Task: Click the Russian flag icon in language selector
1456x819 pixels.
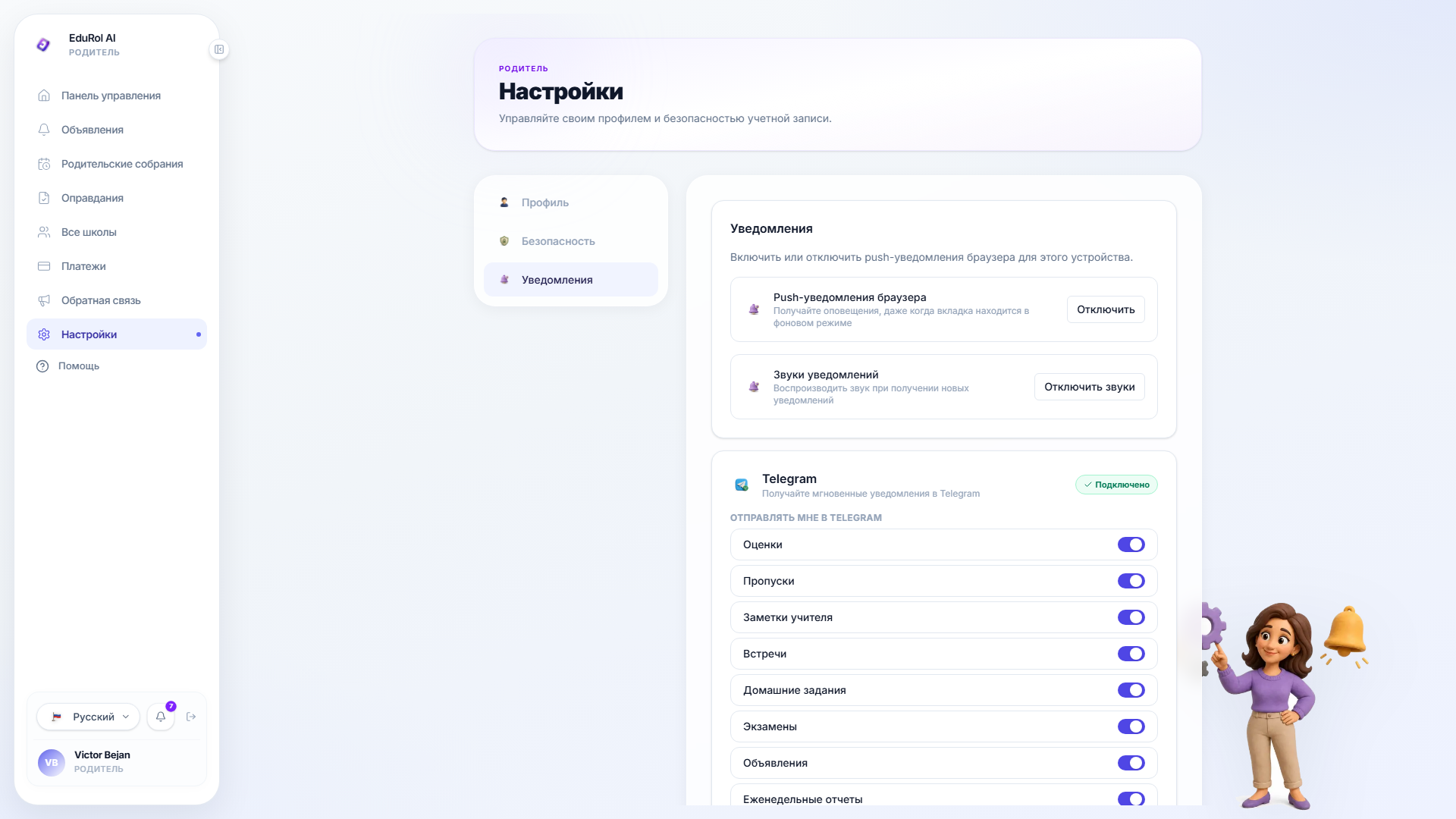Action: (56, 717)
